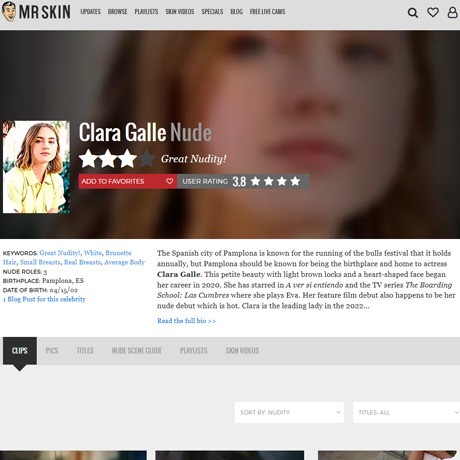
Task: Click the Add to Favorites button
Action: 128,181
